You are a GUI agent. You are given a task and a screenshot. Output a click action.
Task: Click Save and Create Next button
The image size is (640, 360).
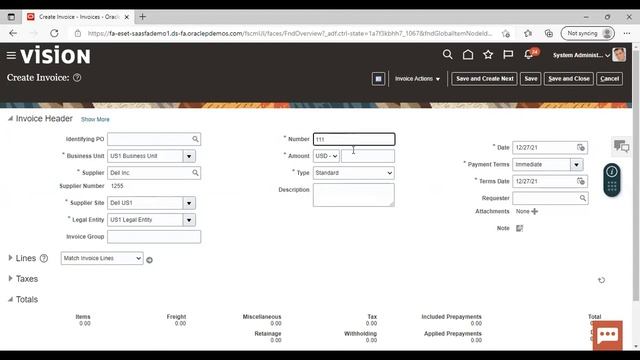pos(484,79)
